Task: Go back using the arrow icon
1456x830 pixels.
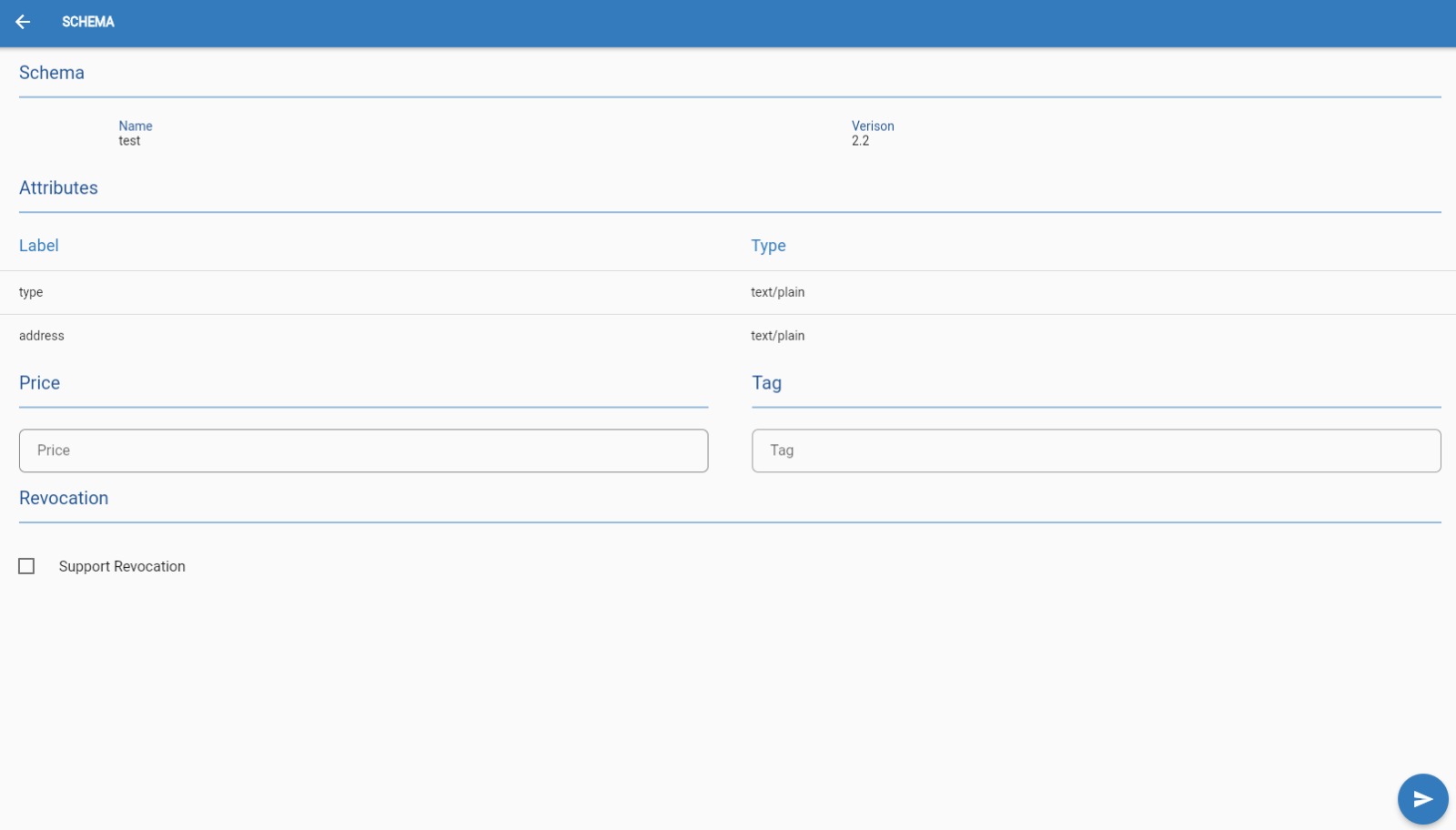Action: click(23, 22)
